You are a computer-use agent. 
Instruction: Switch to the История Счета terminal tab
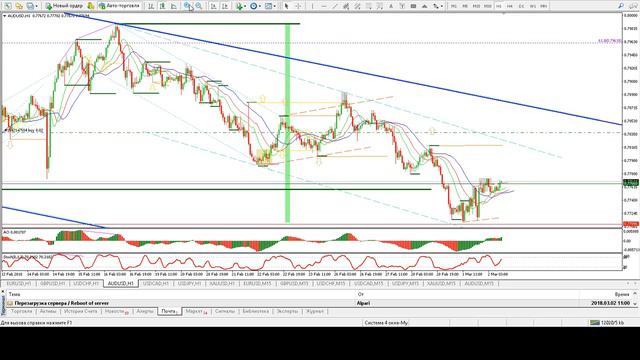click(x=81, y=311)
